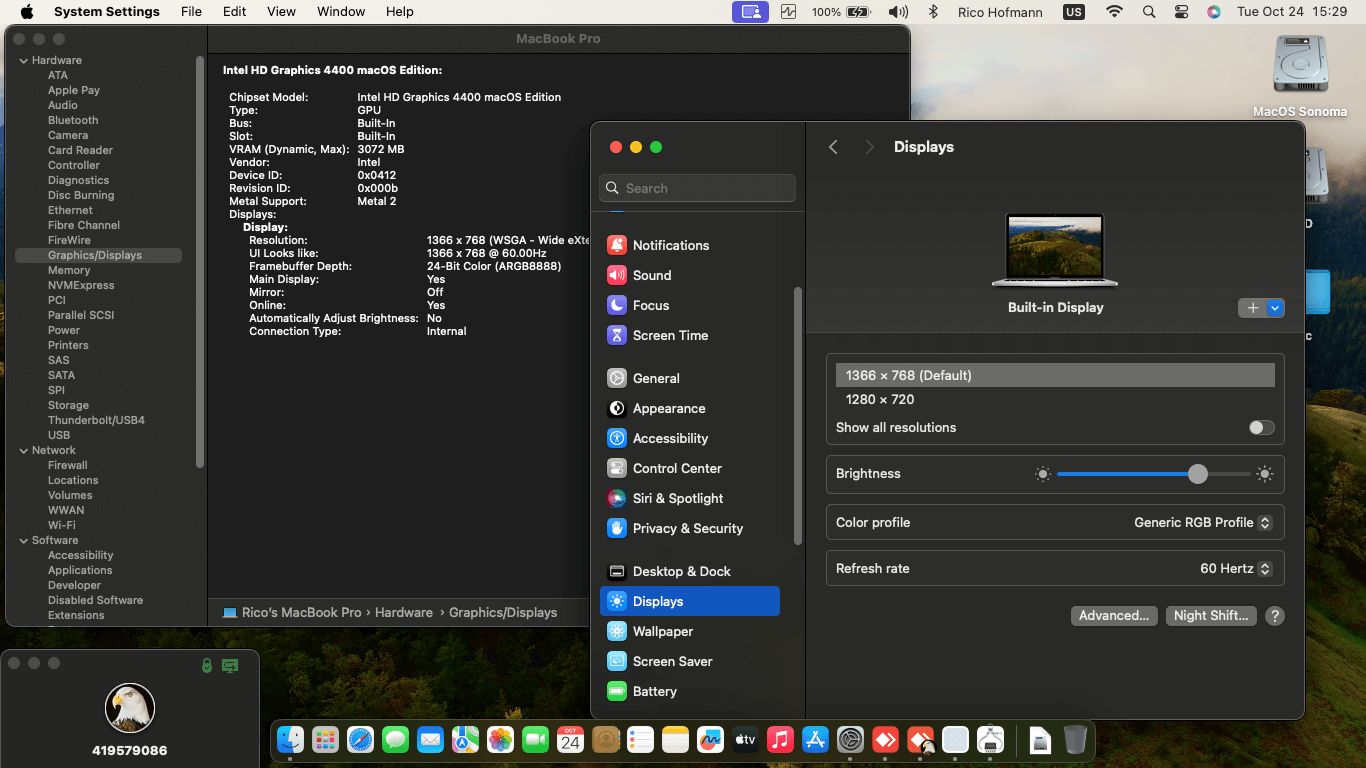Open the Edit menu
Image resolution: width=1366 pixels, height=768 pixels.
(234, 12)
